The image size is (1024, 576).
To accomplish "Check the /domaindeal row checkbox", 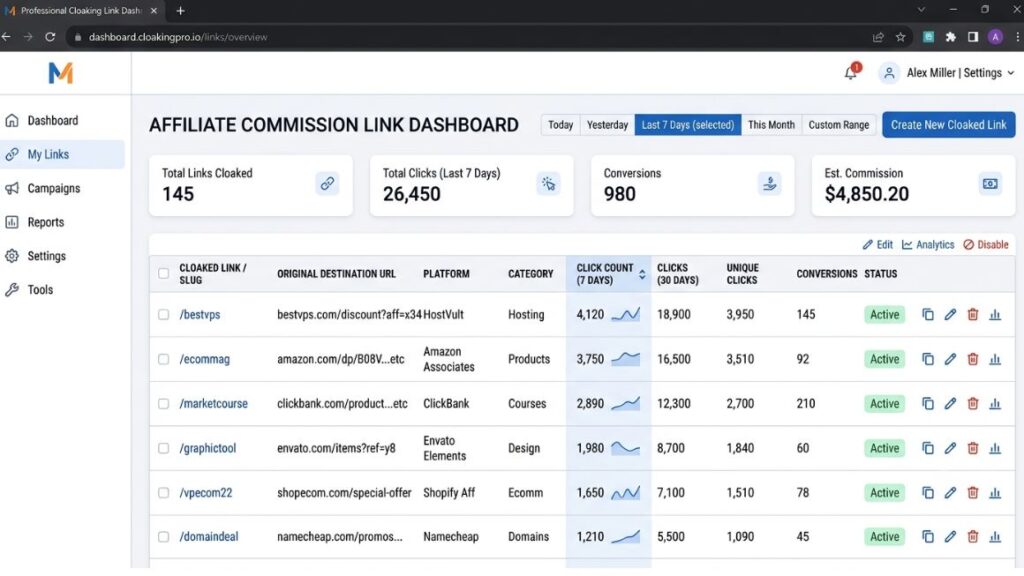I will 163,537.
